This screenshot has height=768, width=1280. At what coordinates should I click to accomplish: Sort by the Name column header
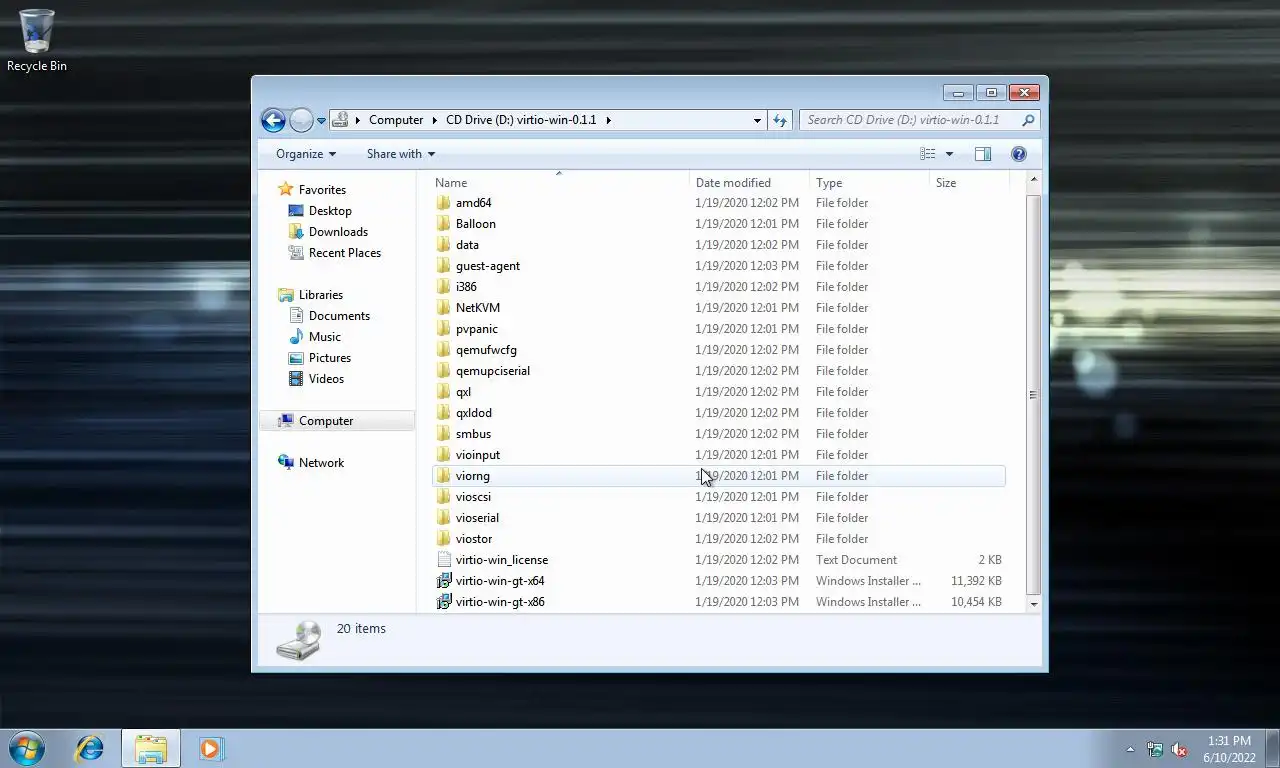pyautogui.click(x=561, y=183)
